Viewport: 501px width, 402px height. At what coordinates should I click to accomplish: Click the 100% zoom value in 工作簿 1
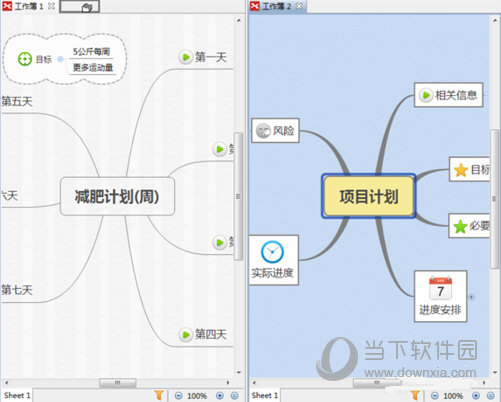click(197, 396)
